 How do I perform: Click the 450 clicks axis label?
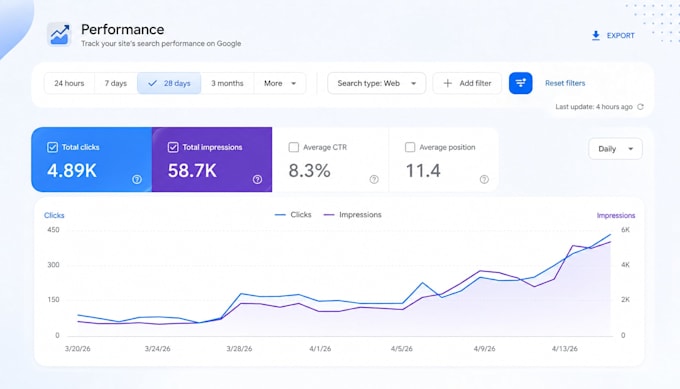pos(53,230)
